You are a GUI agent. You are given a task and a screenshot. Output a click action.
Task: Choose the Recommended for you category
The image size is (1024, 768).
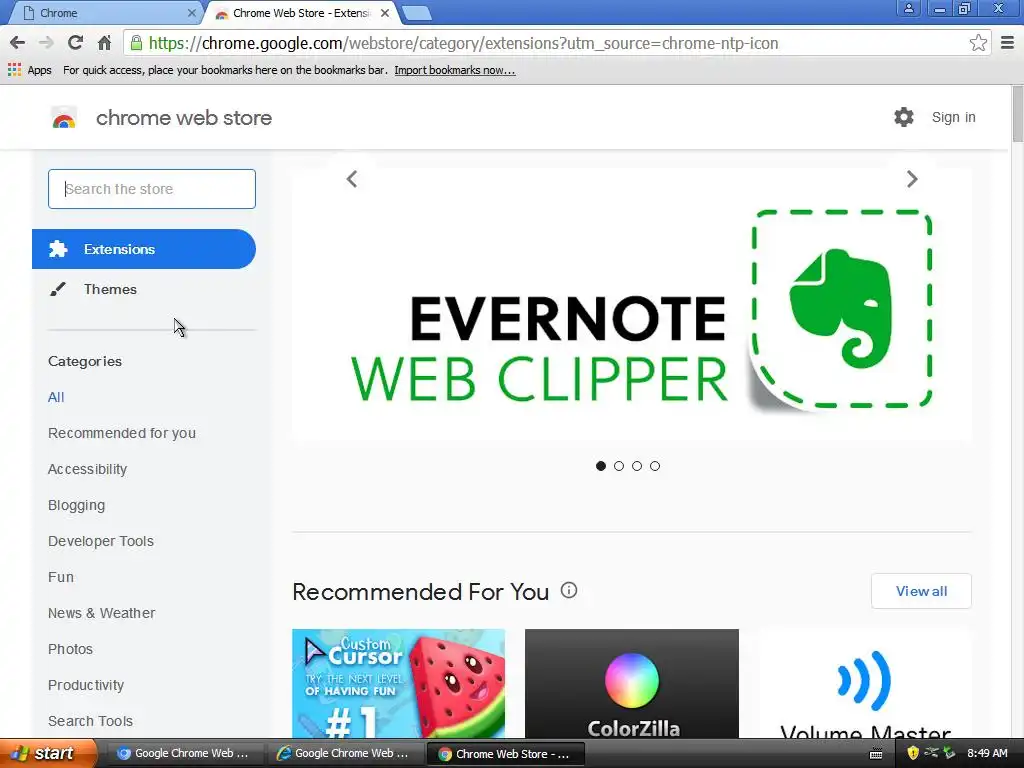point(121,433)
